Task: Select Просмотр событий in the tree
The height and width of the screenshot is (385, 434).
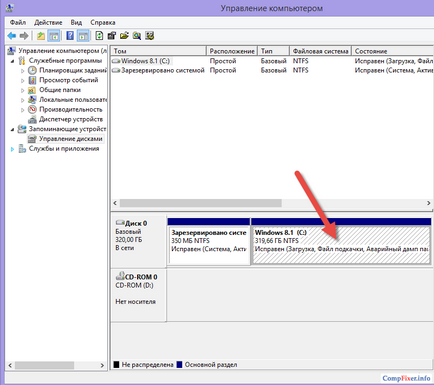Action: tap(69, 80)
